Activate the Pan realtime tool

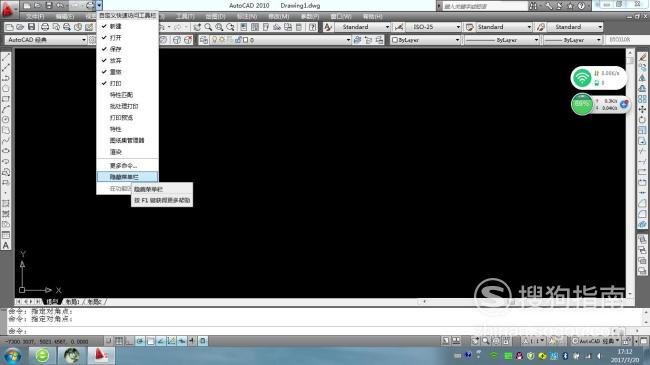(197, 27)
